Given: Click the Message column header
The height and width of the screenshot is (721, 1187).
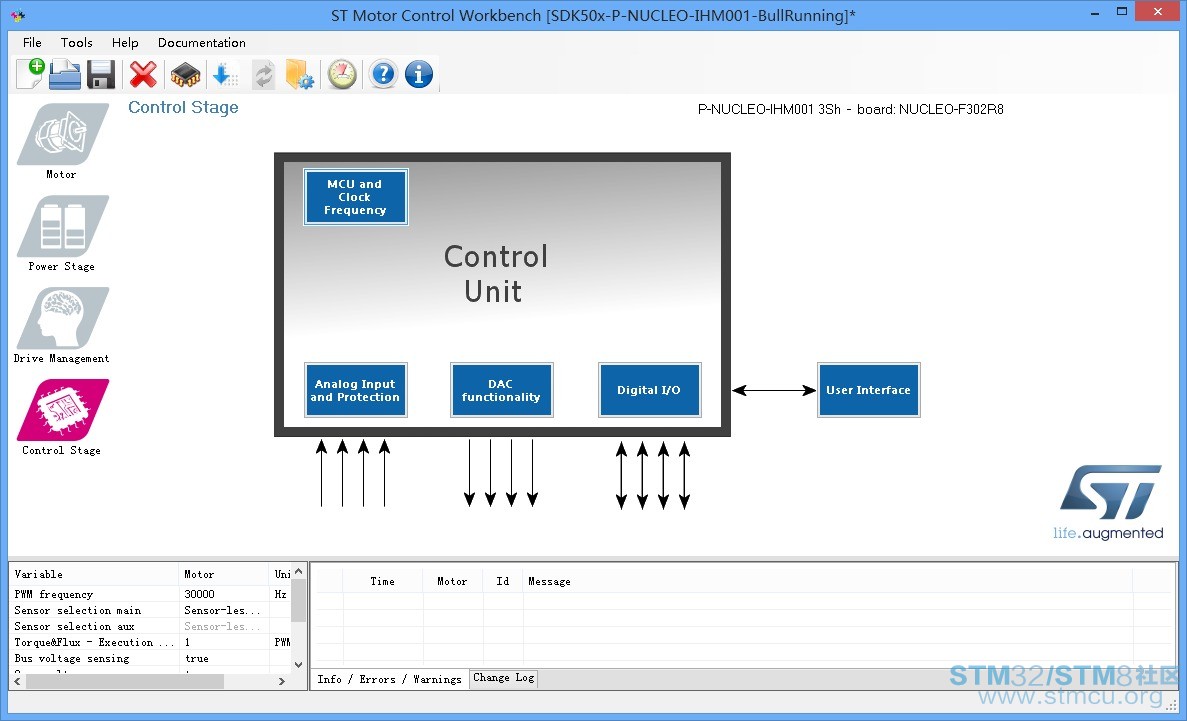Looking at the screenshot, I should [827, 582].
